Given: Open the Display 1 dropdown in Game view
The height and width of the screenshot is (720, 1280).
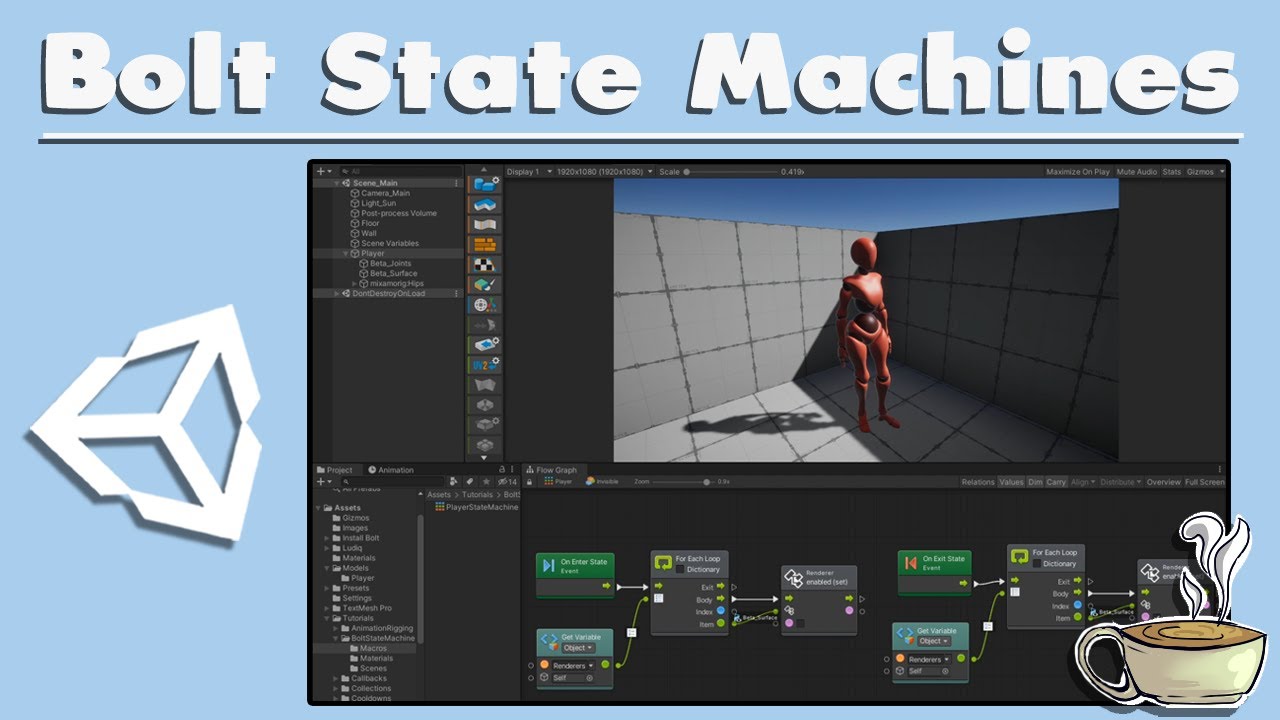Looking at the screenshot, I should coord(528,172).
